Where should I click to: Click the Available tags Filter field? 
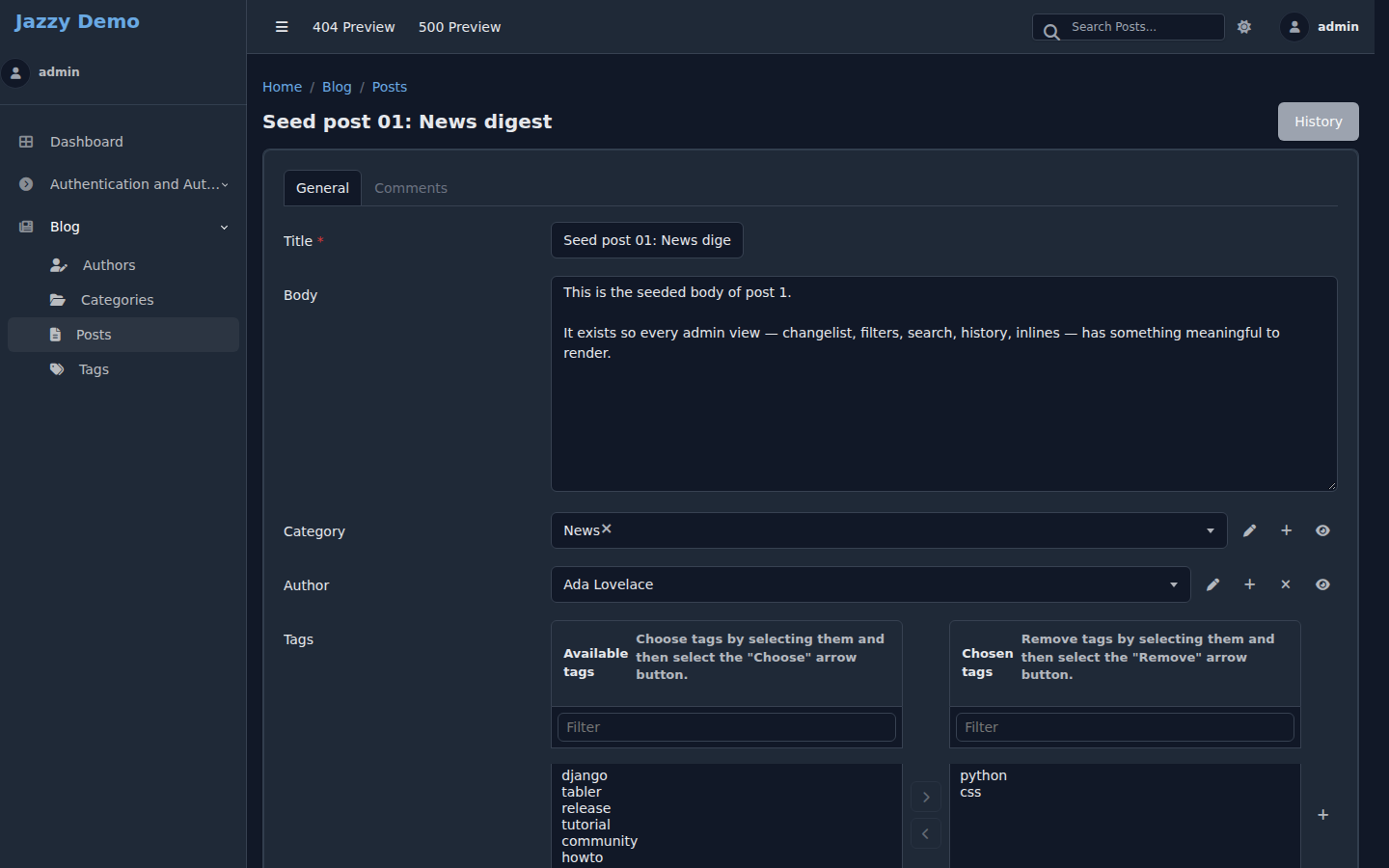pyautogui.click(x=726, y=727)
